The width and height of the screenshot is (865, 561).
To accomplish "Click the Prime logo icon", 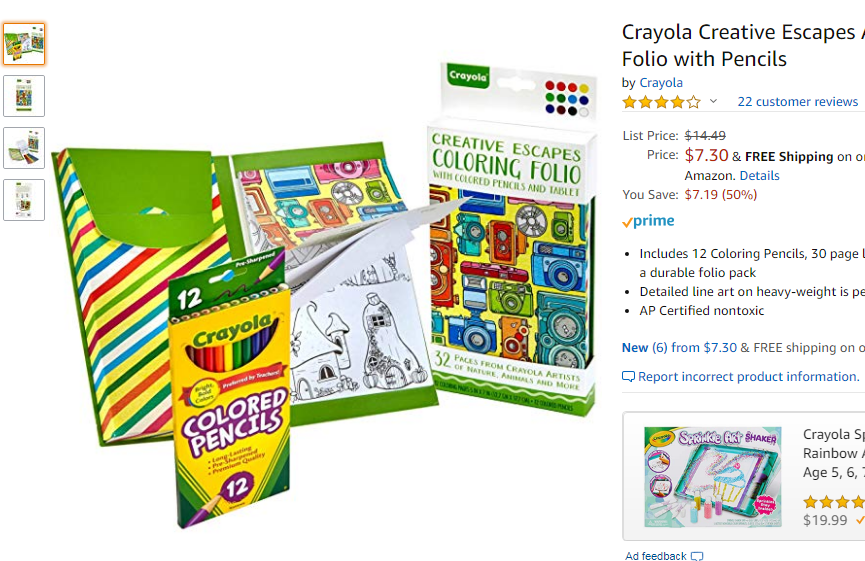I will tap(648, 221).
